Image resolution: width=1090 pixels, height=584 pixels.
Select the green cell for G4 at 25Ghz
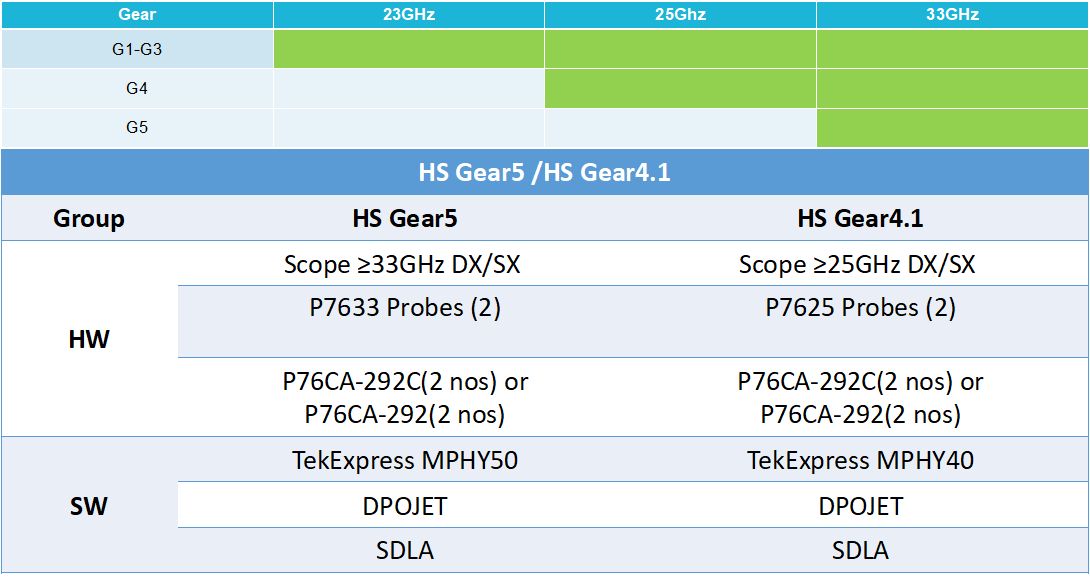(x=680, y=87)
